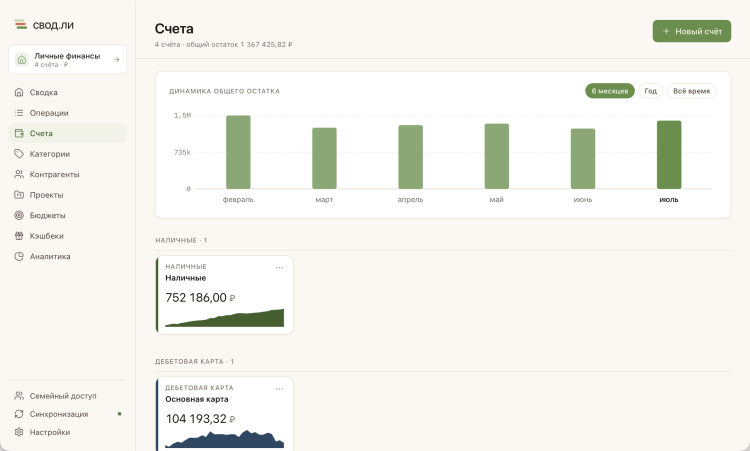Select the Категории tag icon

[19, 154]
